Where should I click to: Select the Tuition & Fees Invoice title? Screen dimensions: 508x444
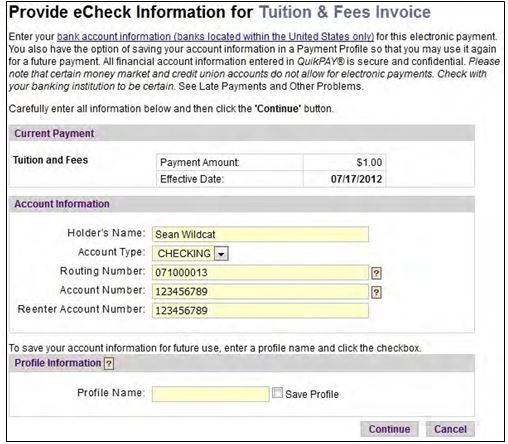(x=345, y=12)
